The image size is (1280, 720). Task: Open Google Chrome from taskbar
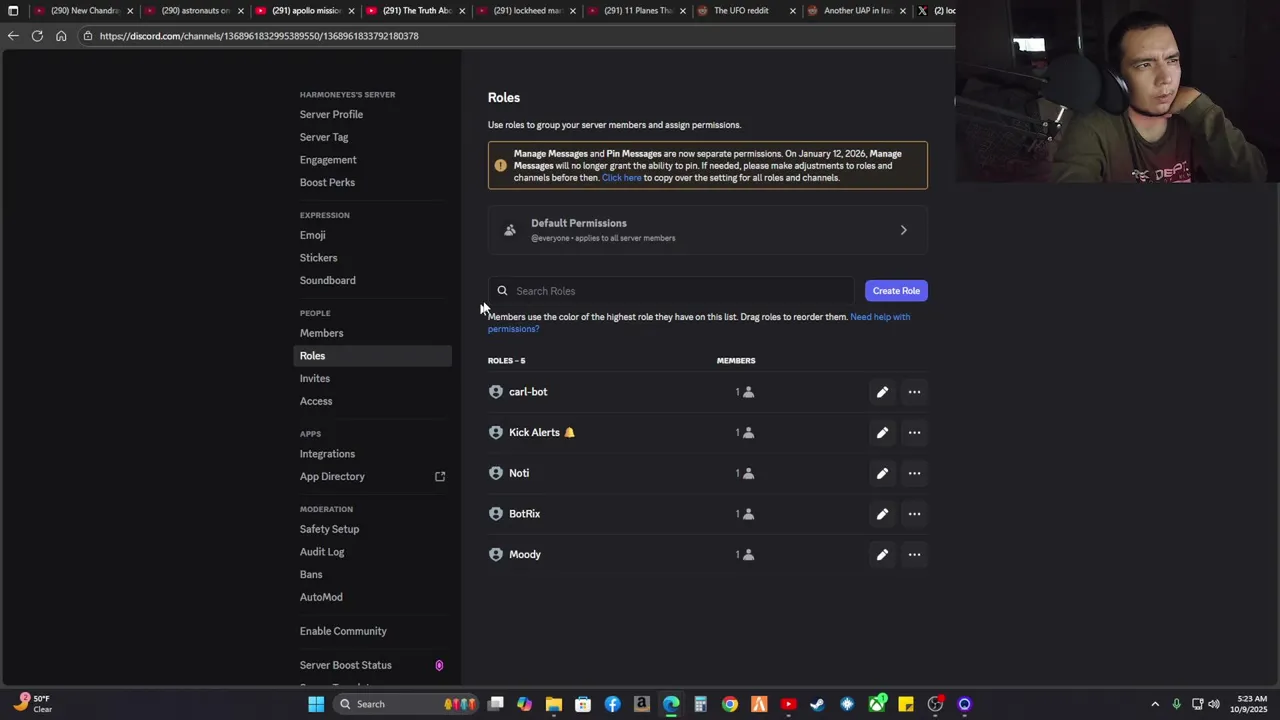tap(730, 704)
